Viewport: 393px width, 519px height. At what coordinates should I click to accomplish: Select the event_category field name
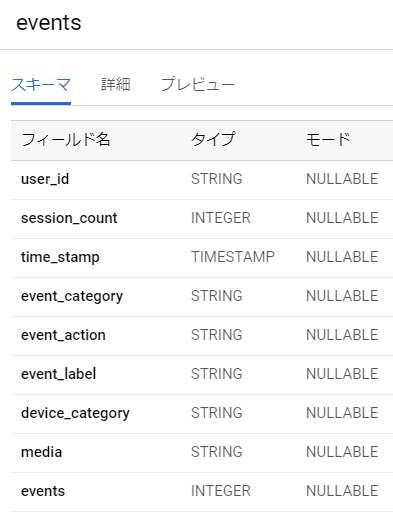pyautogui.click(x=72, y=296)
